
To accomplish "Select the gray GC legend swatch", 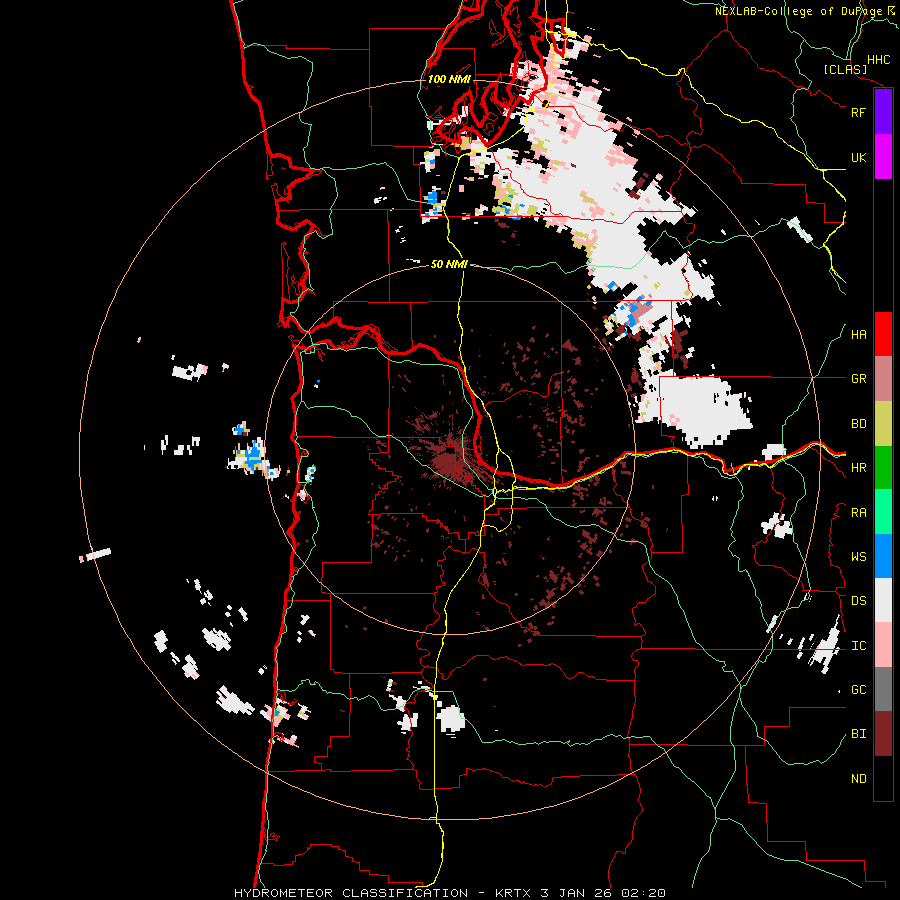I will [883, 689].
